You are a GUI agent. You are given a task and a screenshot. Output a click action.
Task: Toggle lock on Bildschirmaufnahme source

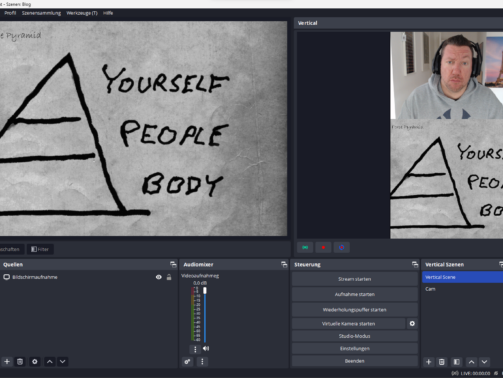click(169, 277)
